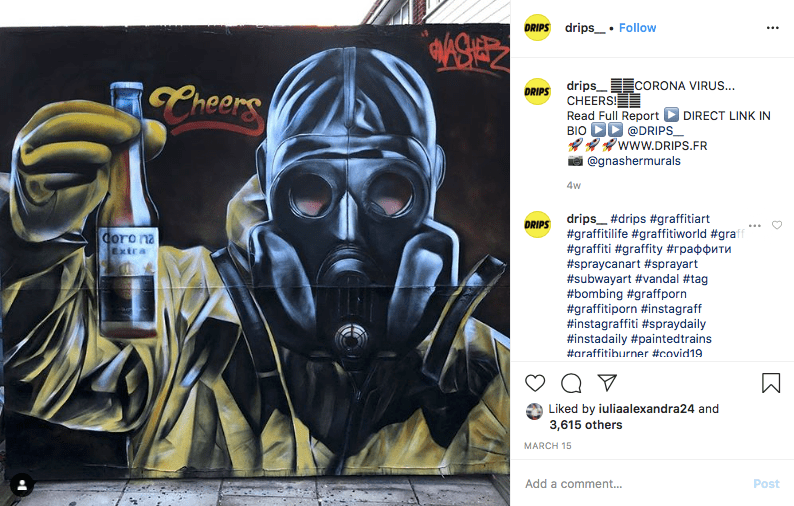Follow the drips__ account

click(638, 28)
